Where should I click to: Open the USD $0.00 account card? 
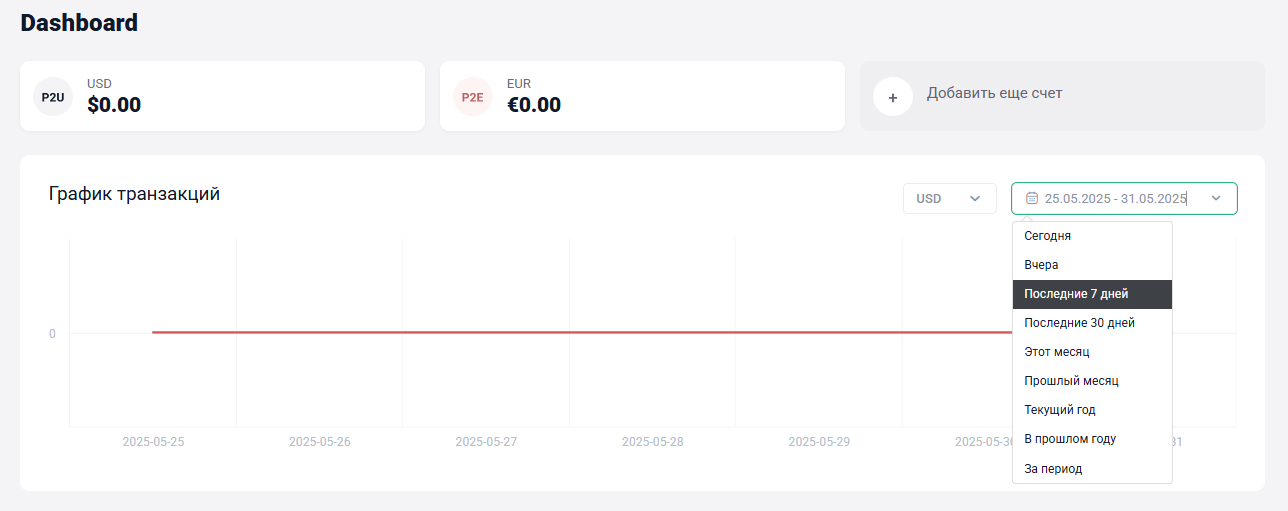click(x=222, y=96)
